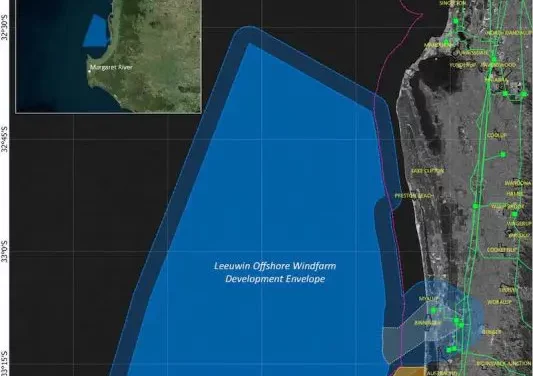This screenshot has height=376, width=533.
Task: Click the Coolup place label
Action: click(497, 135)
